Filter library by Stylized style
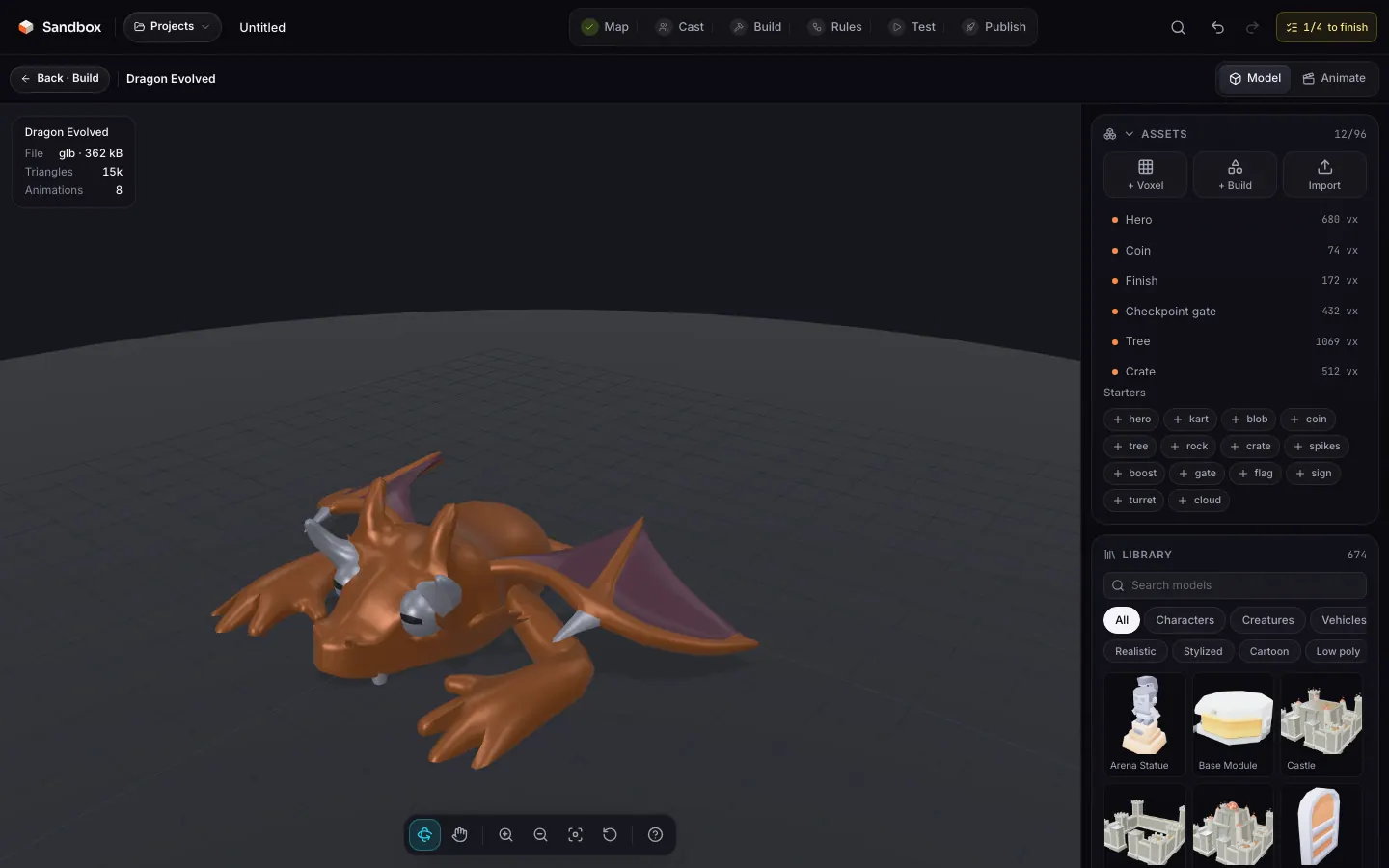The width and height of the screenshot is (1389, 868). point(1203,652)
